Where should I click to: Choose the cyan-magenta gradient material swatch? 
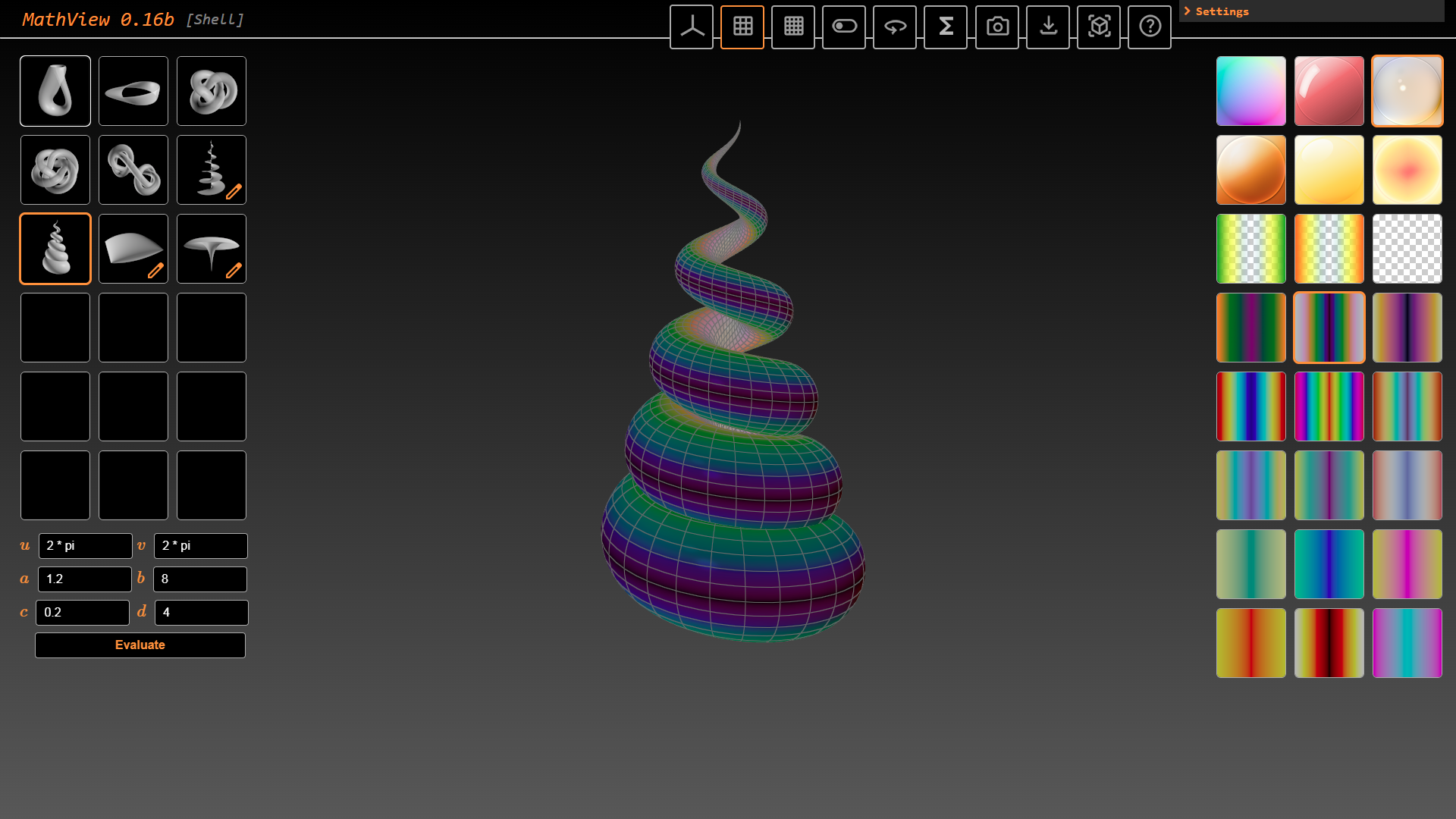click(x=1250, y=91)
